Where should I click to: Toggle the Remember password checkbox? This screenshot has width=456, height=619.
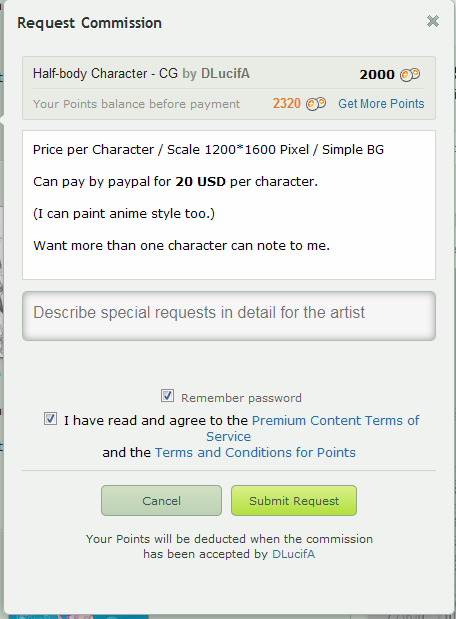[x=167, y=396]
